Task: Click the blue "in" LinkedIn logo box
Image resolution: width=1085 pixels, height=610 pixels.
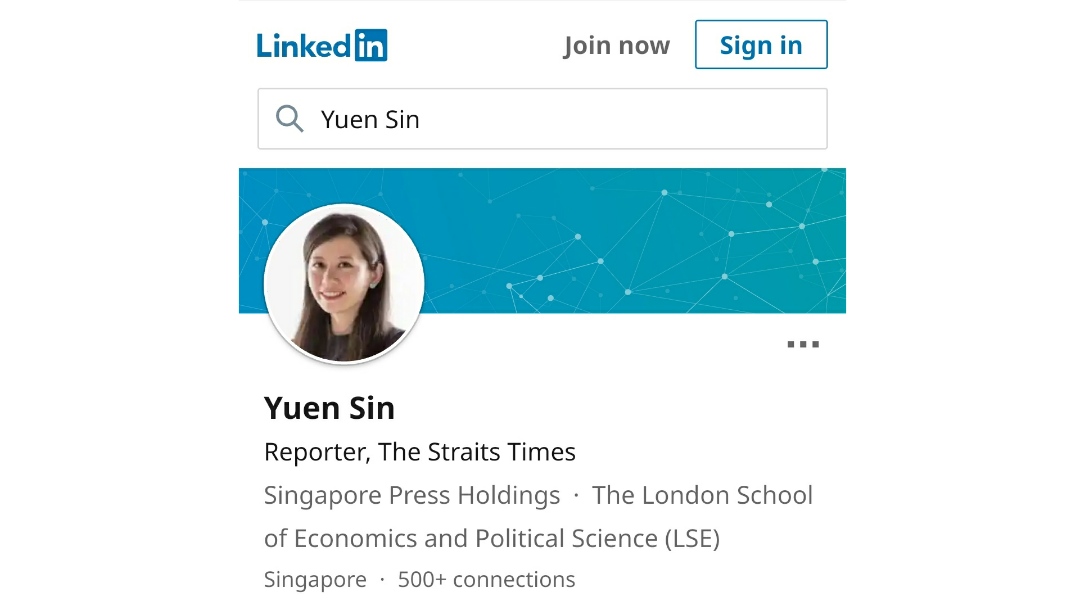Action: (x=371, y=45)
